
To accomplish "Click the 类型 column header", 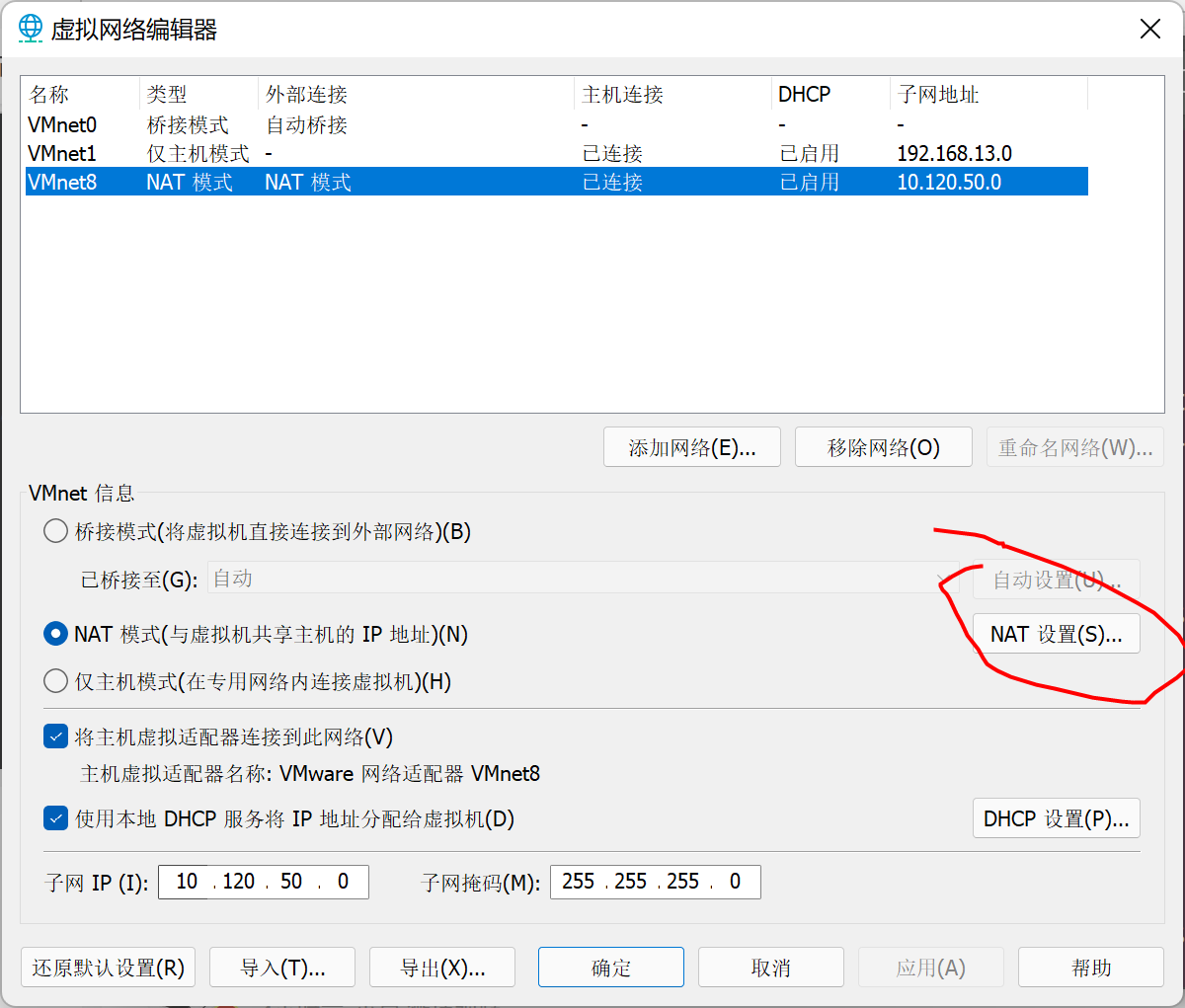I will click(199, 95).
